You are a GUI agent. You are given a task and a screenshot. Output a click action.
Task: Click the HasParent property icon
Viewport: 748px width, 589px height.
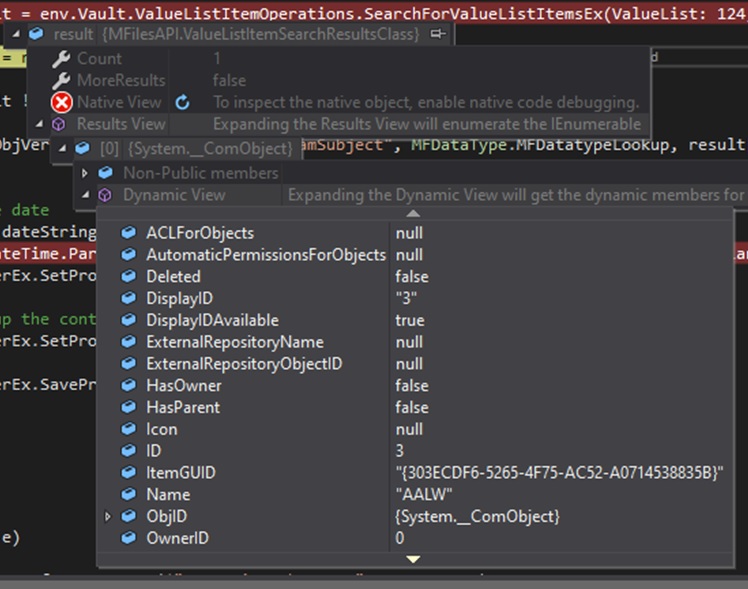point(128,407)
